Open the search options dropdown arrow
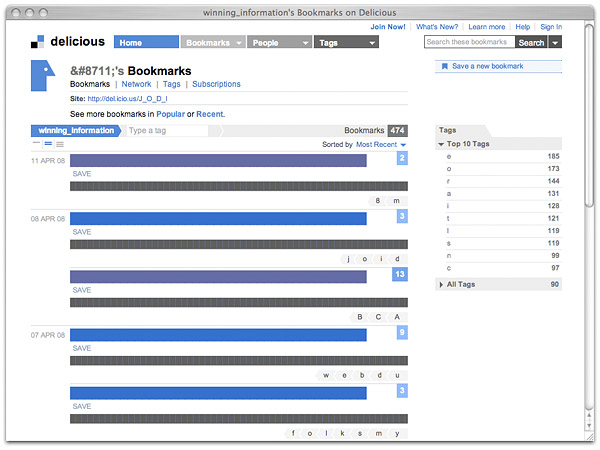Screen dimensions: 600x450 (x=555, y=42)
